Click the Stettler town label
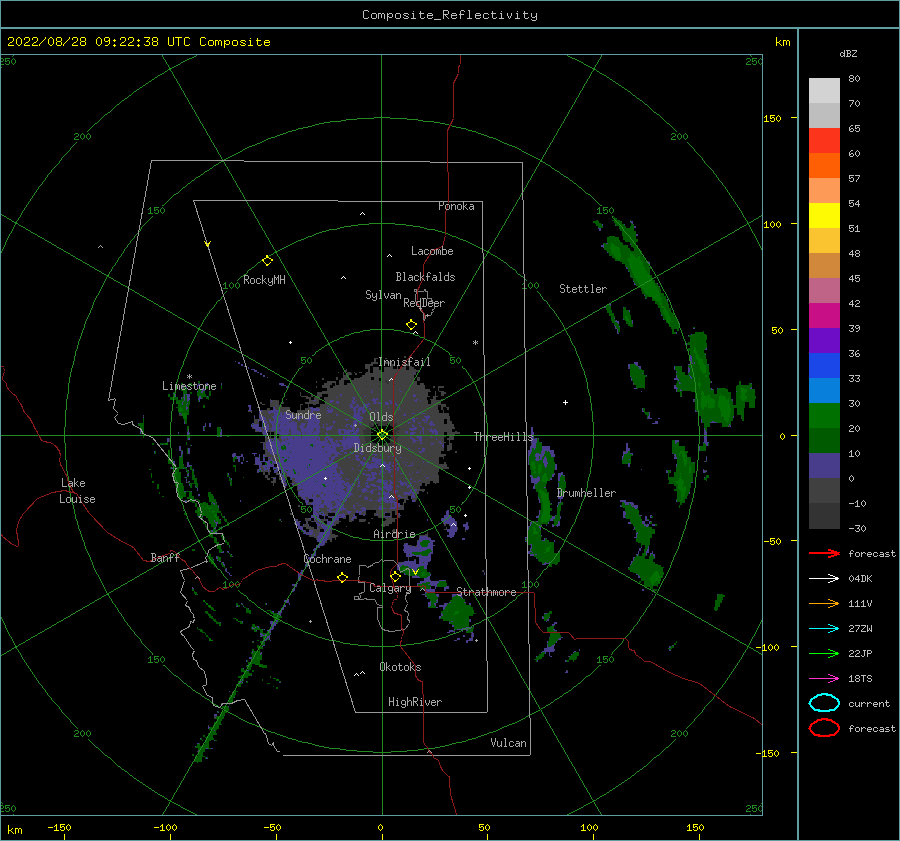This screenshot has height=841, width=900. click(x=583, y=289)
